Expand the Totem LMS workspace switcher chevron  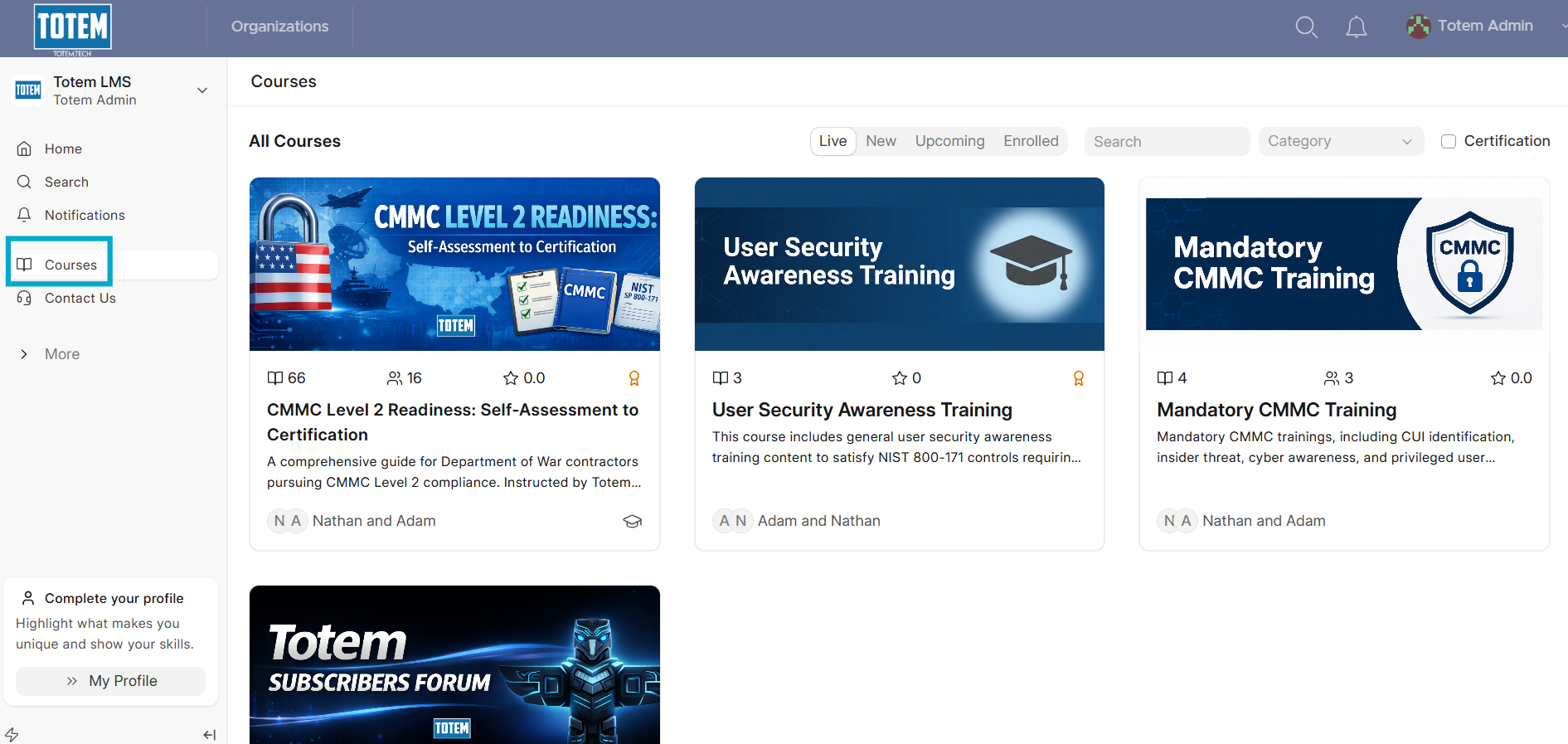pyautogui.click(x=202, y=90)
